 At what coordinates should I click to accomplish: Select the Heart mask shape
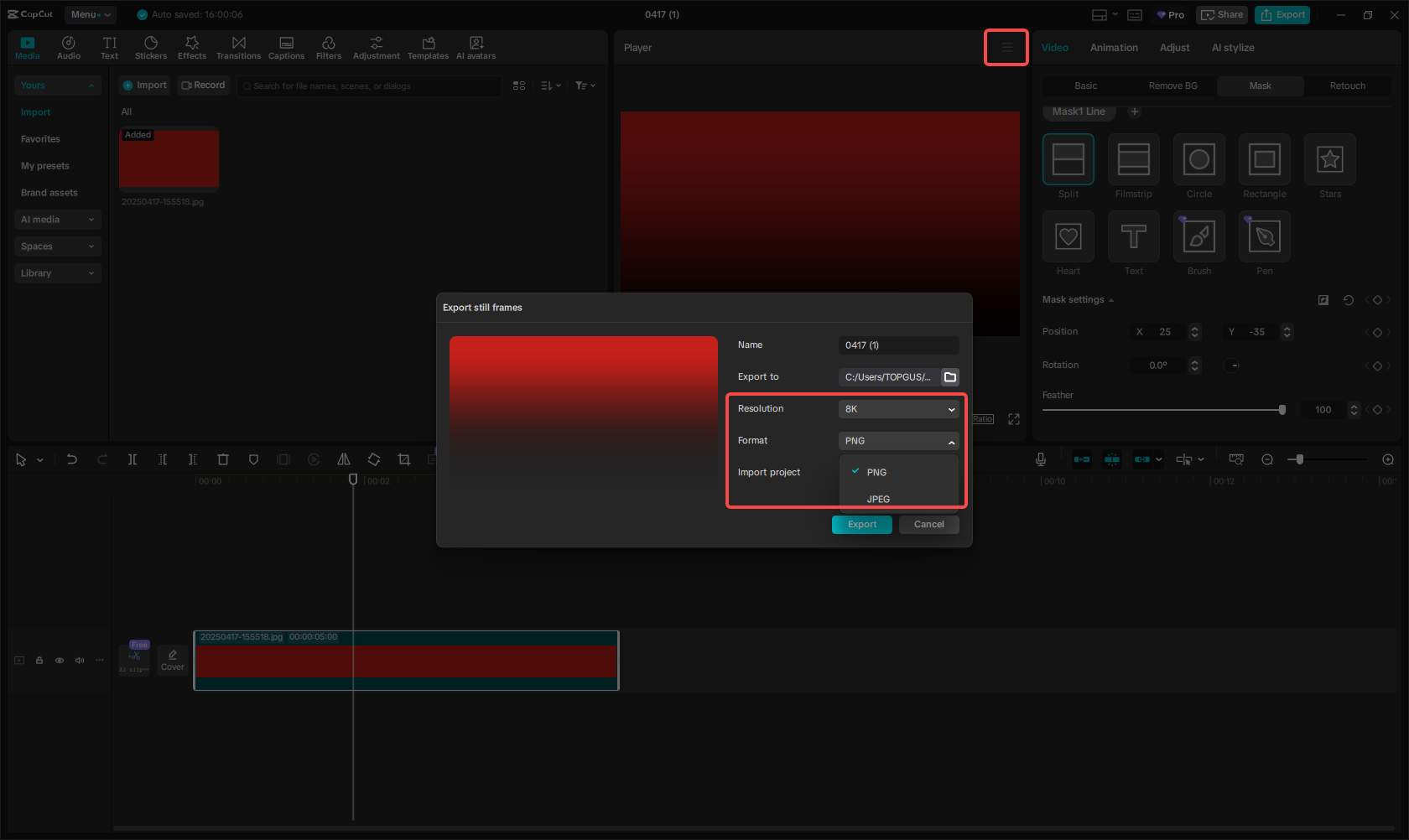point(1068,236)
